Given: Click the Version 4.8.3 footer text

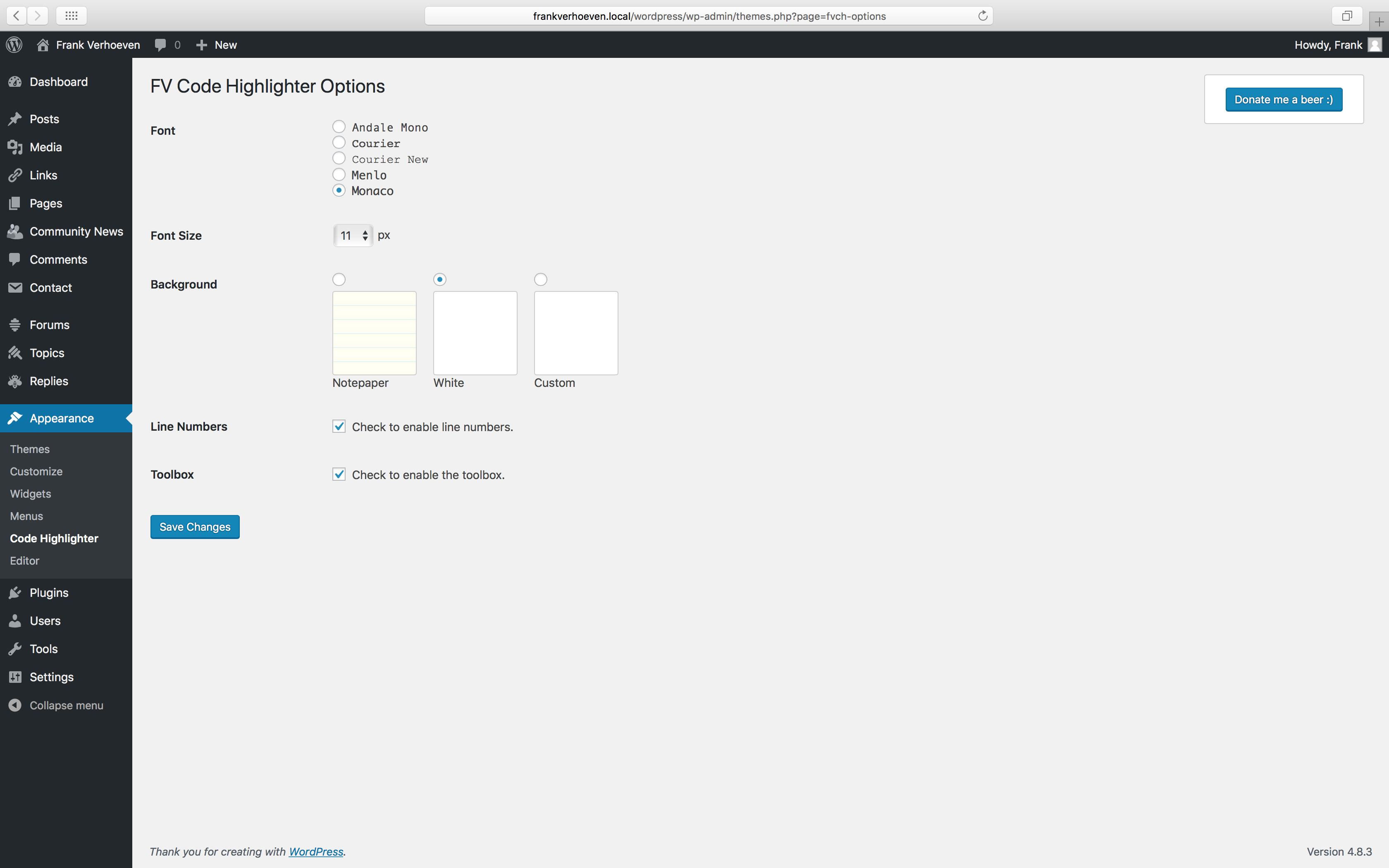Looking at the screenshot, I should 1339,852.
